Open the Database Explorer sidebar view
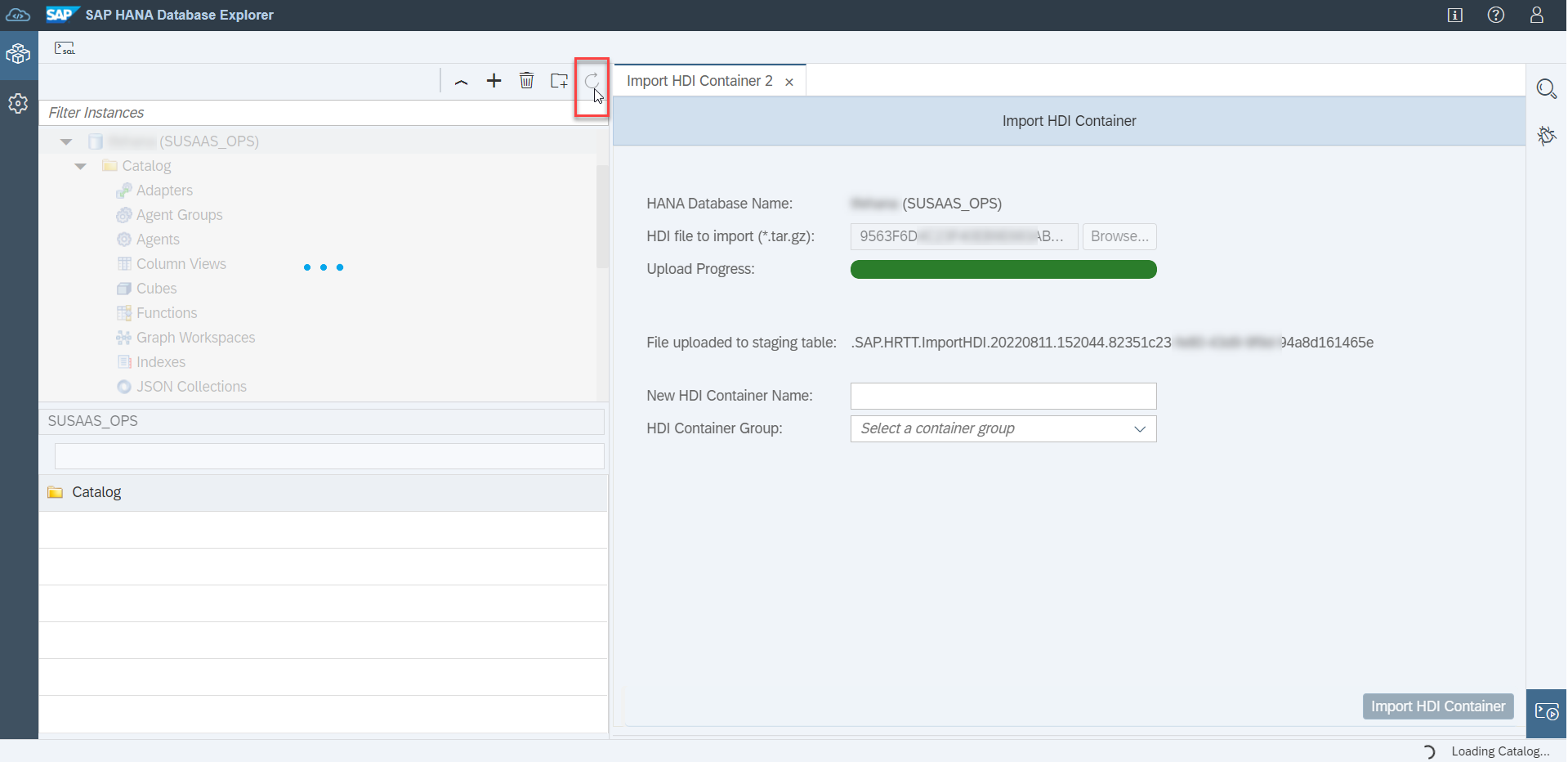Screen dimensions: 1568x762 point(18,55)
